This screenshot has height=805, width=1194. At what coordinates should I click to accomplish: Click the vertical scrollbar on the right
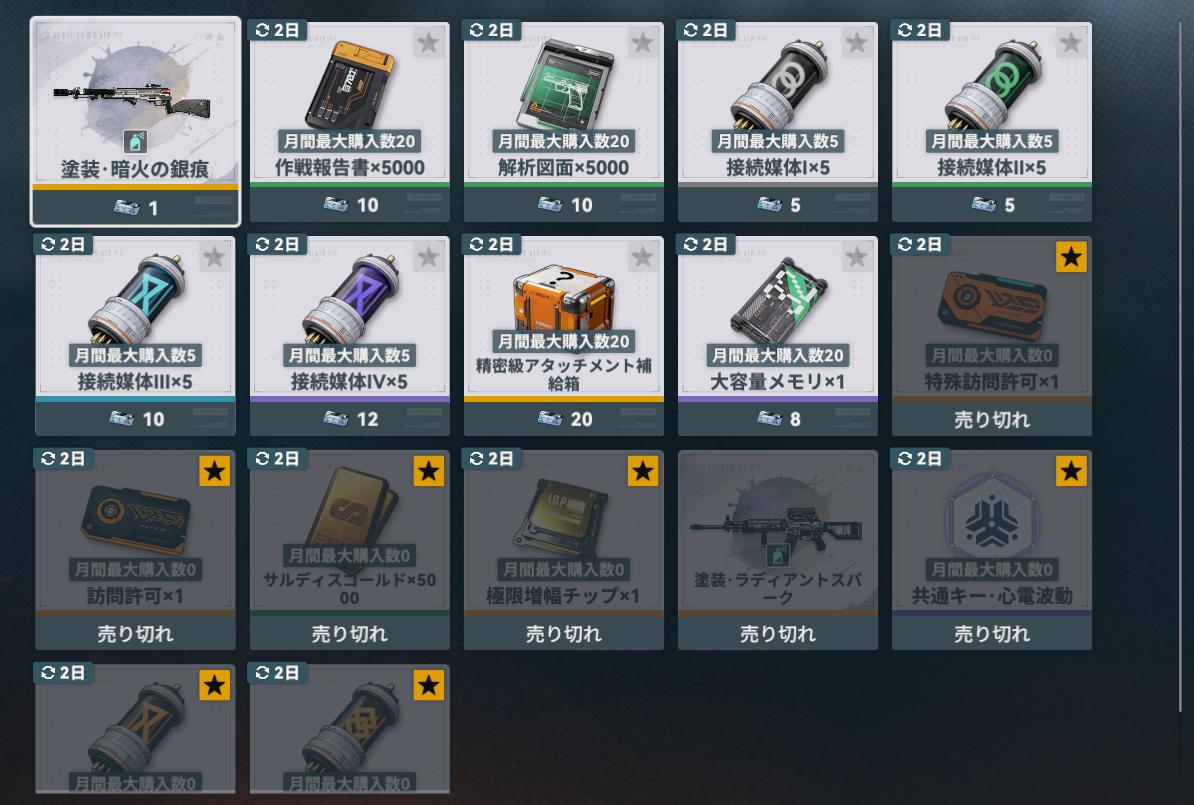1181,366
